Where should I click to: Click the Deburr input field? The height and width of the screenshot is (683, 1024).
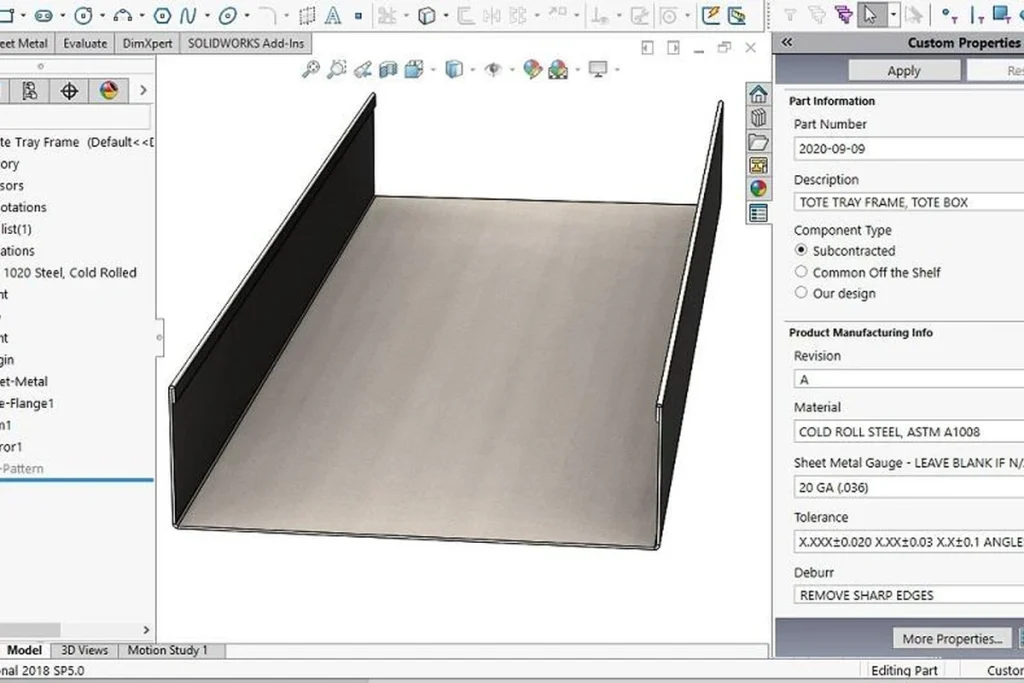pos(908,595)
